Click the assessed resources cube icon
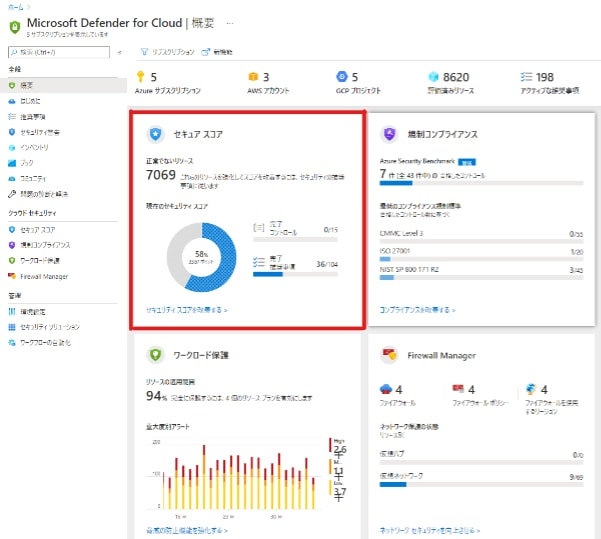 click(433, 77)
